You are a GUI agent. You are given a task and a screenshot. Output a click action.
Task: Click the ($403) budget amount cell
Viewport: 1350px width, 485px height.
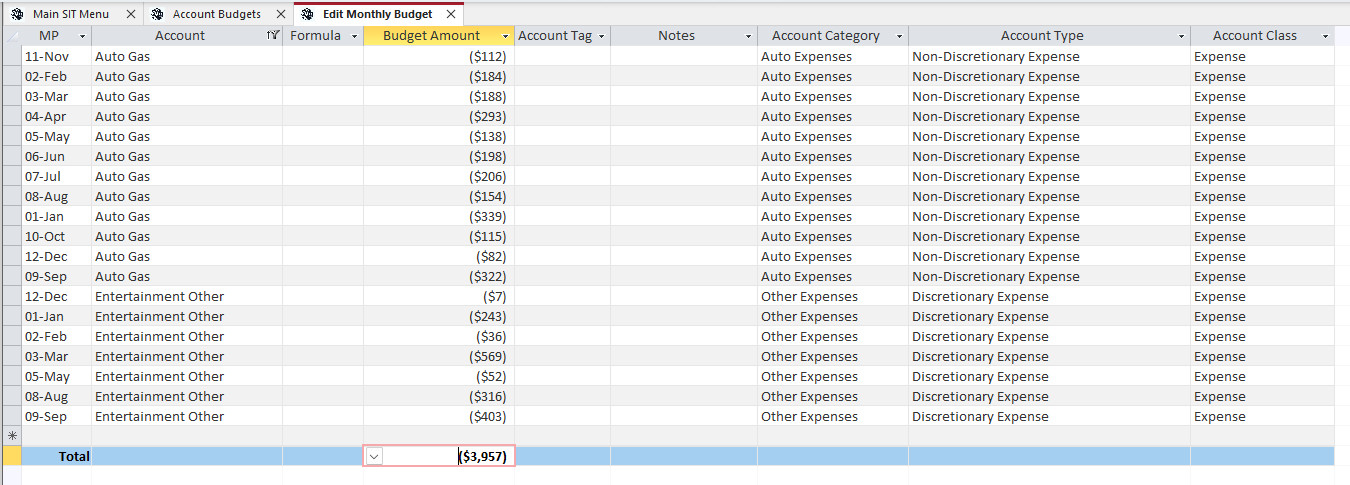click(x=439, y=416)
